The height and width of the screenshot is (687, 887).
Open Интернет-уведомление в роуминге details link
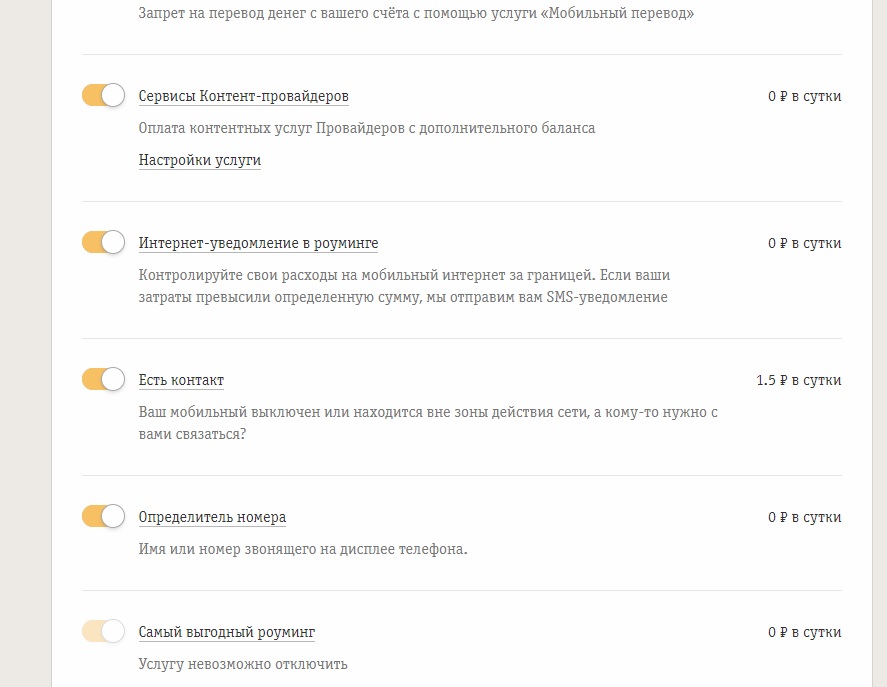click(x=259, y=243)
